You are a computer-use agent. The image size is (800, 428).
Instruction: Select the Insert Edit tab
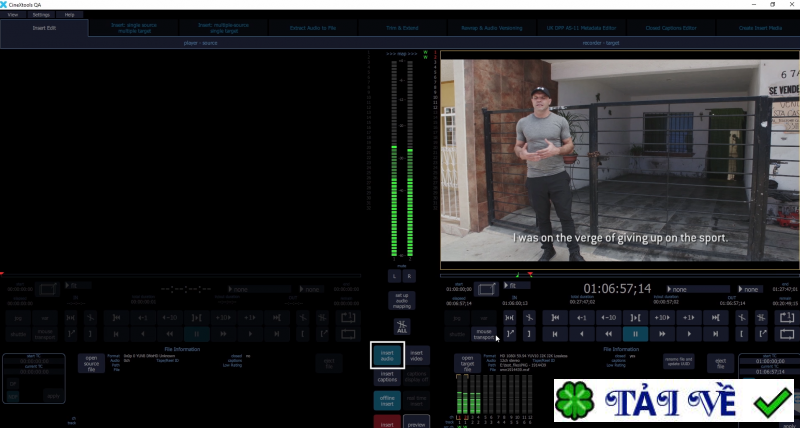(x=44, y=28)
